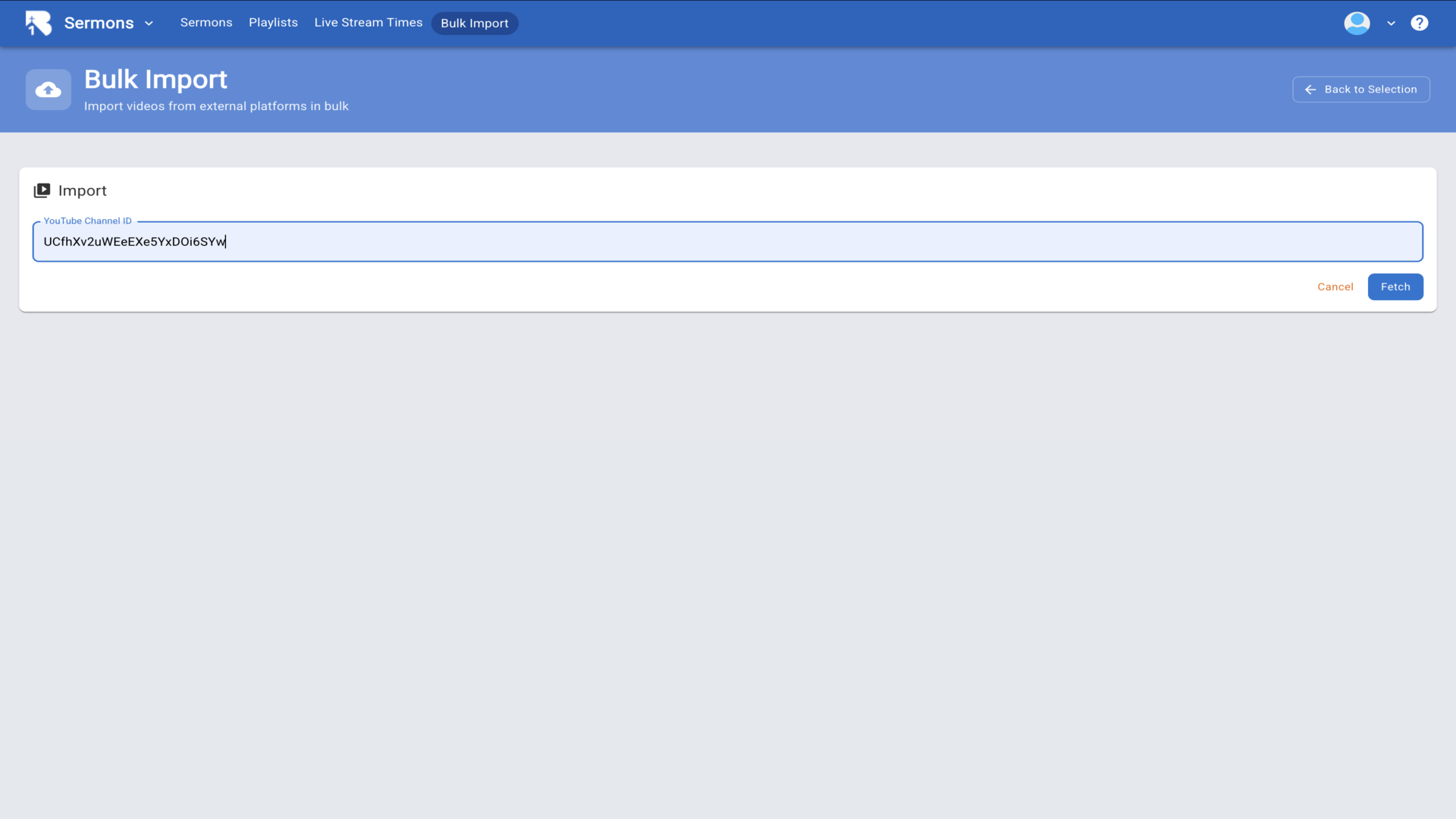Select the Bulk Import tab
Viewport: 1456px width, 819px height.
coord(474,24)
